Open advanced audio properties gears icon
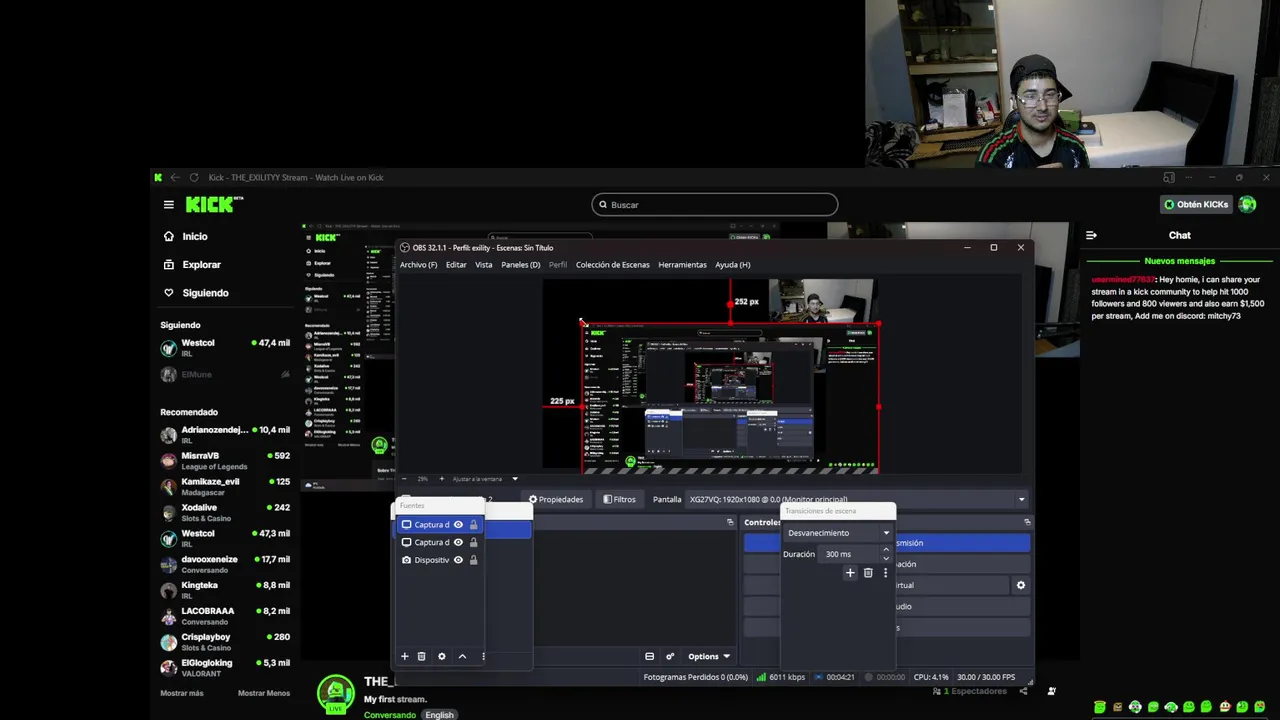The height and width of the screenshot is (720, 1280). pos(670,656)
